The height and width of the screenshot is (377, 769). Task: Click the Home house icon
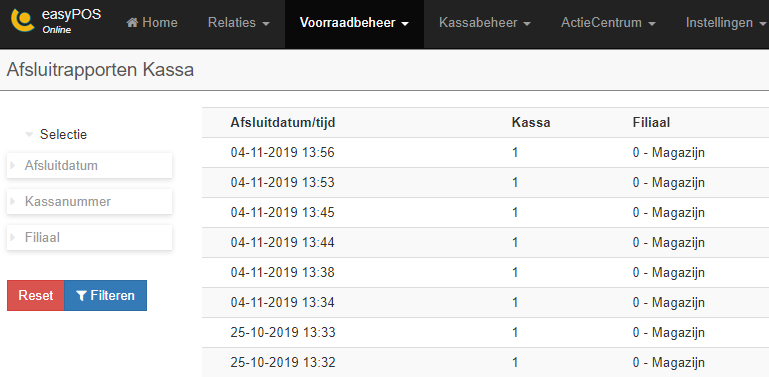point(132,23)
